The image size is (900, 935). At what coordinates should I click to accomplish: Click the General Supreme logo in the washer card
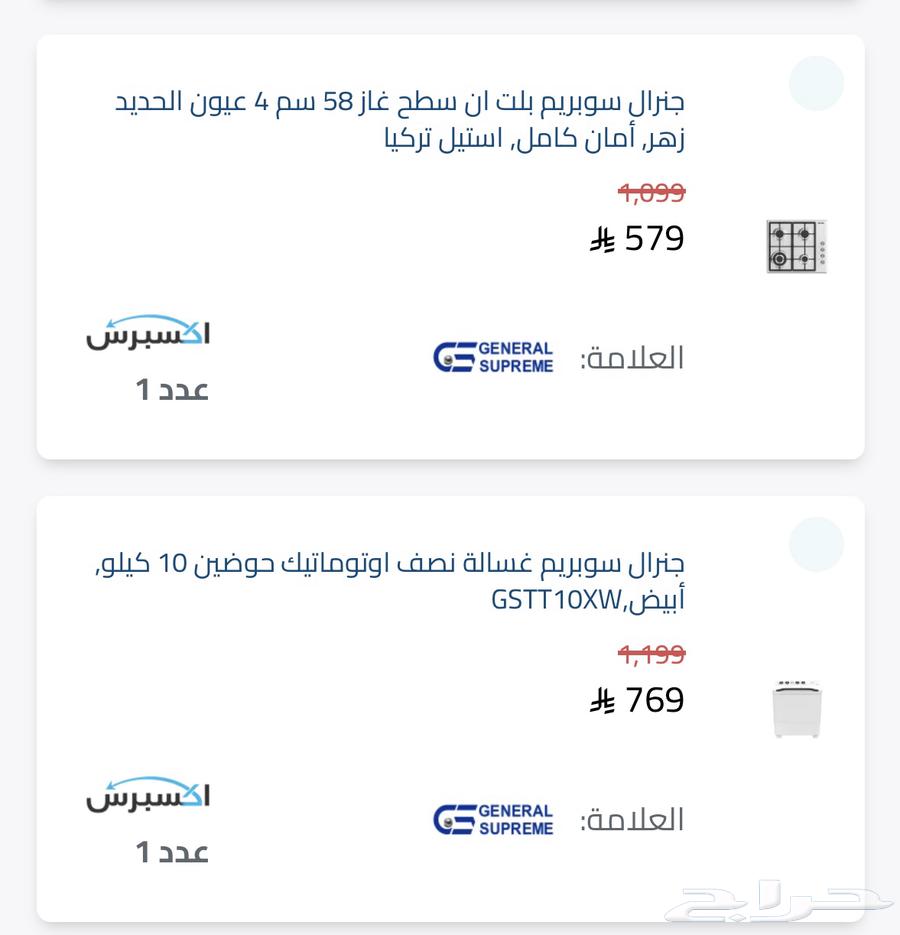click(493, 819)
